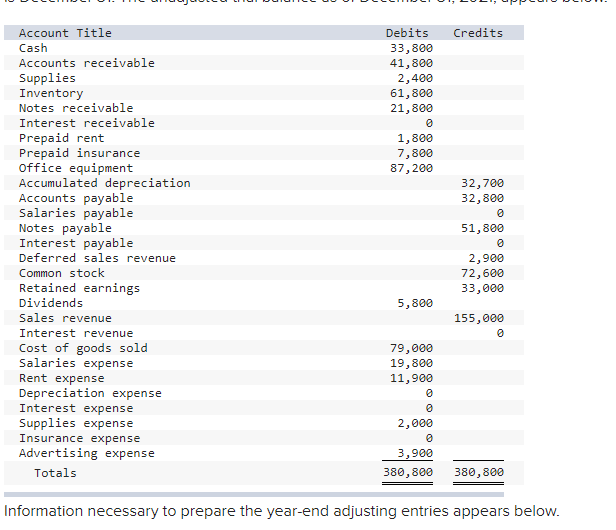616x530 pixels.
Task: Click the Common stock credit 72,600
Action: (482, 273)
